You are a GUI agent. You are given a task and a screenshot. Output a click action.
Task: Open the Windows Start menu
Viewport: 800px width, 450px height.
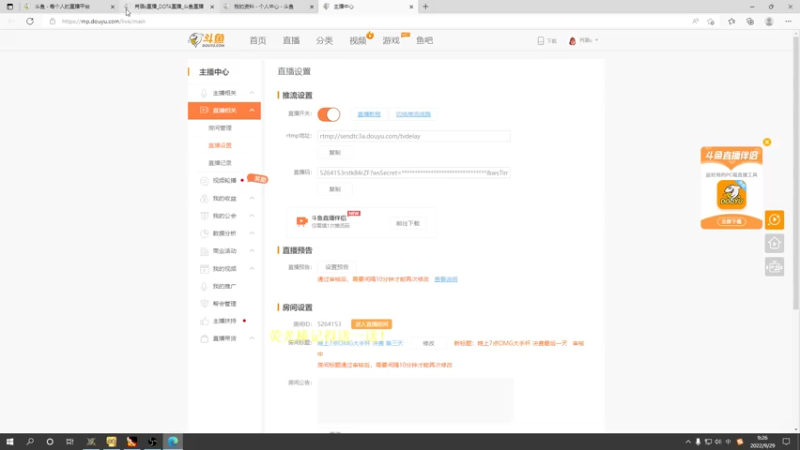10,442
